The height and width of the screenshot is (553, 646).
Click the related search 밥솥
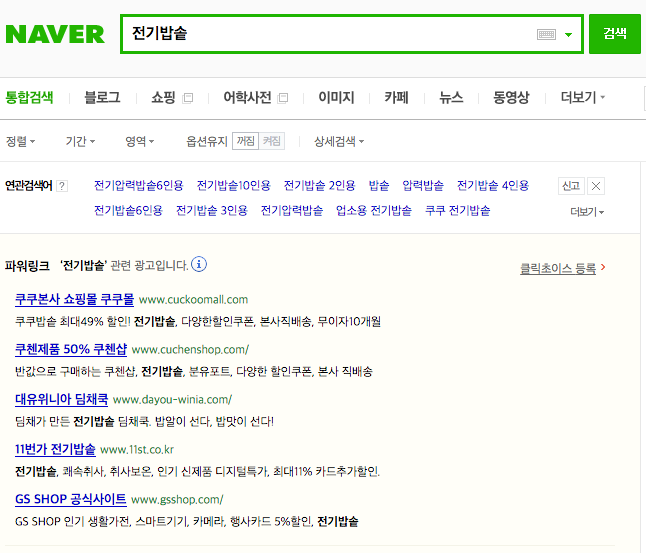(x=379, y=185)
